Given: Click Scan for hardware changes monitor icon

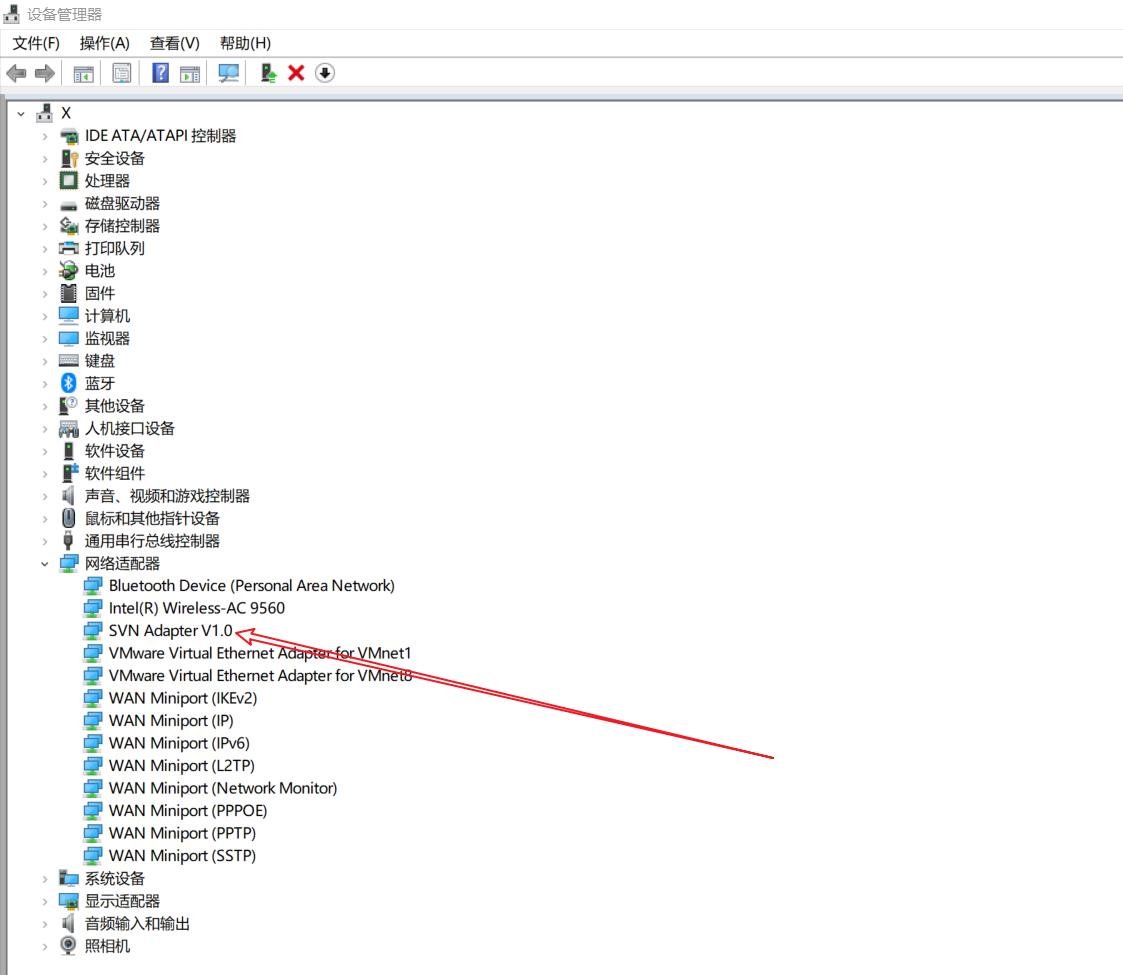Looking at the screenshot, I should click(x=229, y=73).
